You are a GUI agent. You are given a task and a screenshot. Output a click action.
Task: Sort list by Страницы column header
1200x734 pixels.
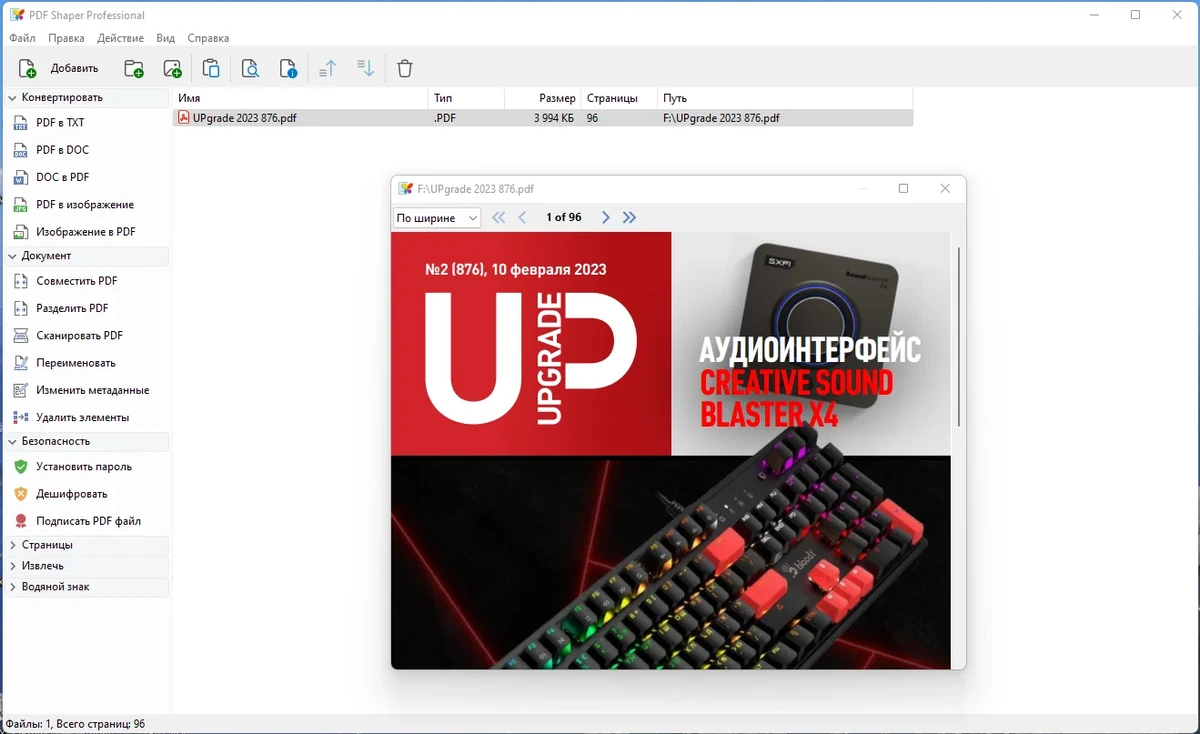tap(619, 98)
